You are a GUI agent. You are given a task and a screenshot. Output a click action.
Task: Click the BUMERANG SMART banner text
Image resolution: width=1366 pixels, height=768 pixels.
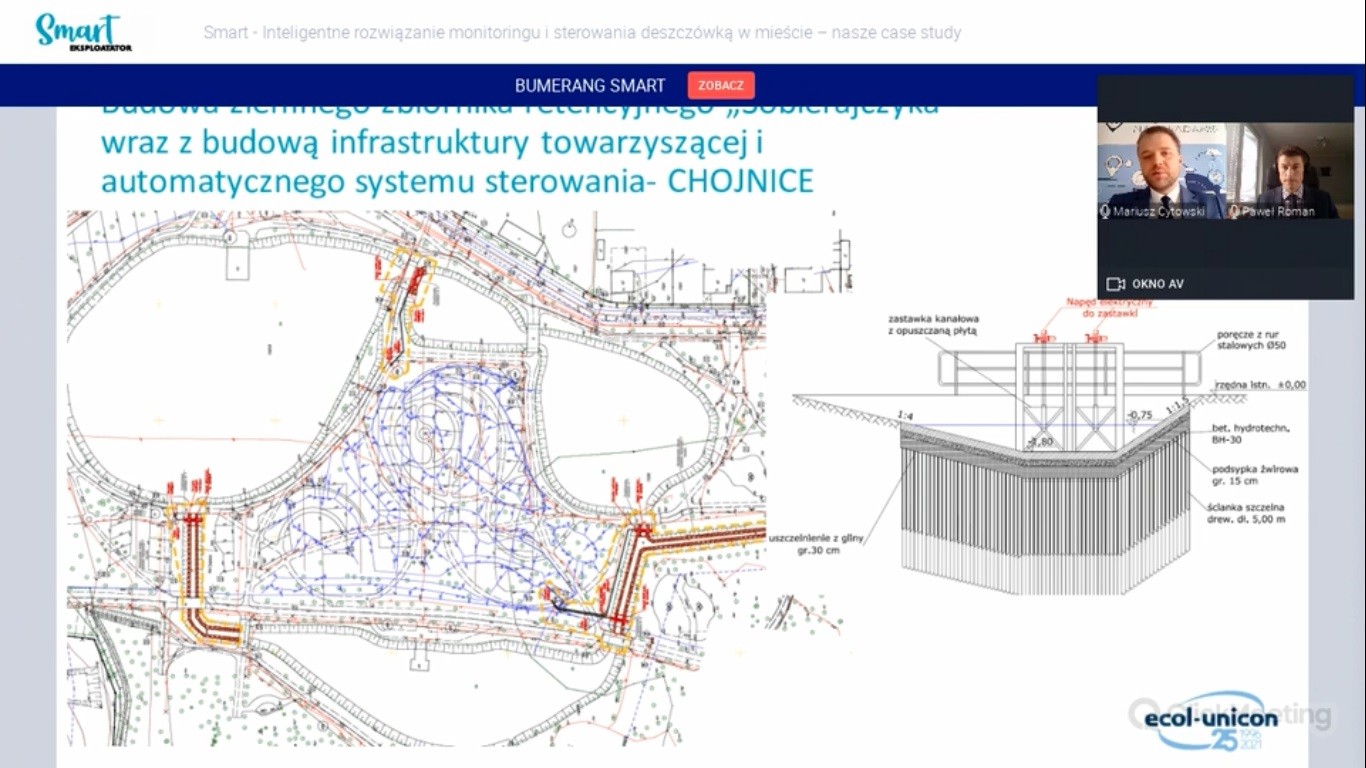589,85
